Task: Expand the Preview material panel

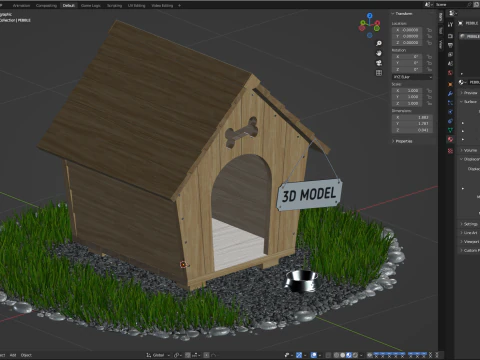Action: pyautogui.click(x=469, y=93)
